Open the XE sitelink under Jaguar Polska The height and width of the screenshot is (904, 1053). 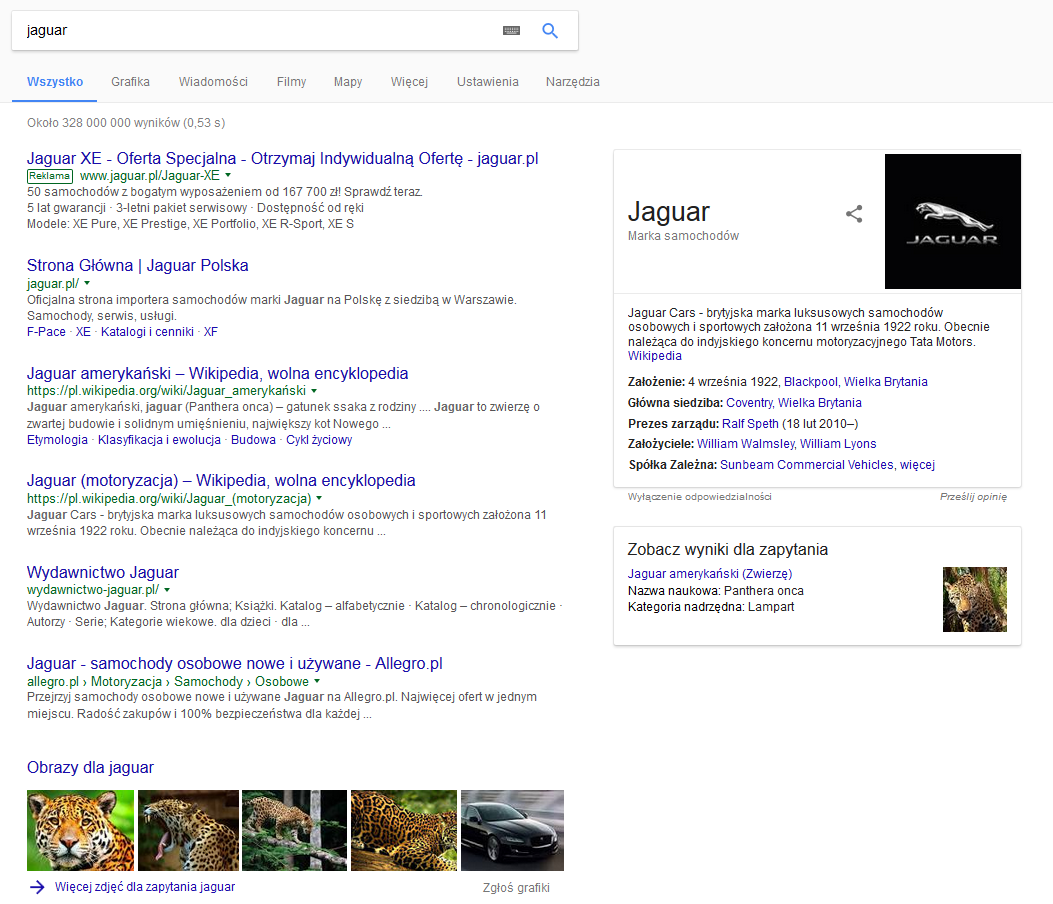pyautogui.click(x=83, y=332)
